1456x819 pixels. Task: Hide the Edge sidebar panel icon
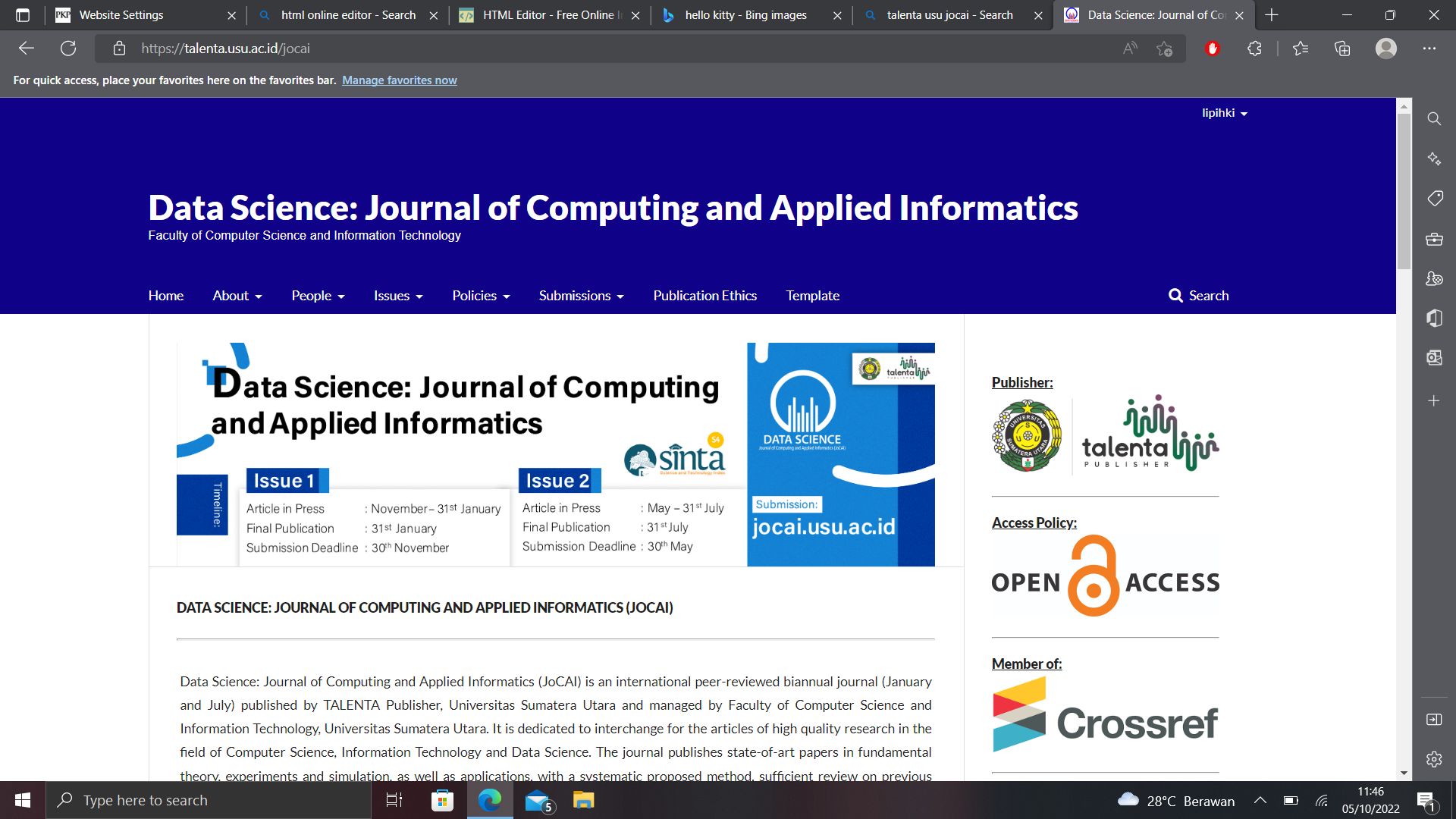pyautogui.click(x=1434, y=719)
